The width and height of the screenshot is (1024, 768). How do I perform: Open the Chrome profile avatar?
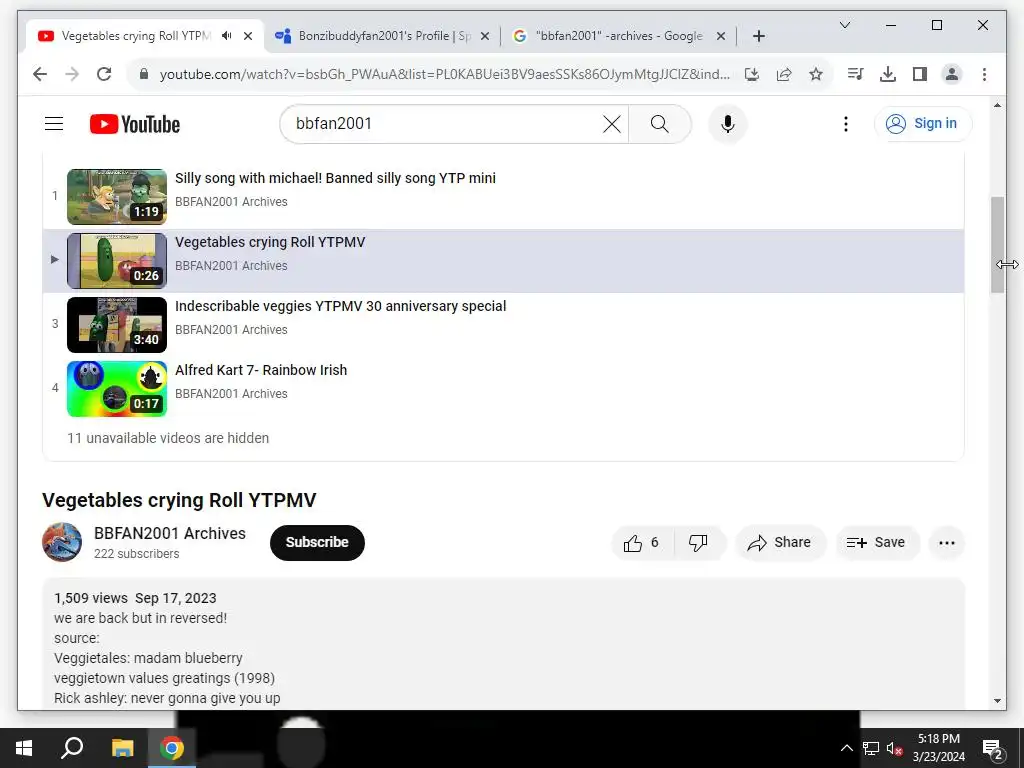[x=952, y=74]
